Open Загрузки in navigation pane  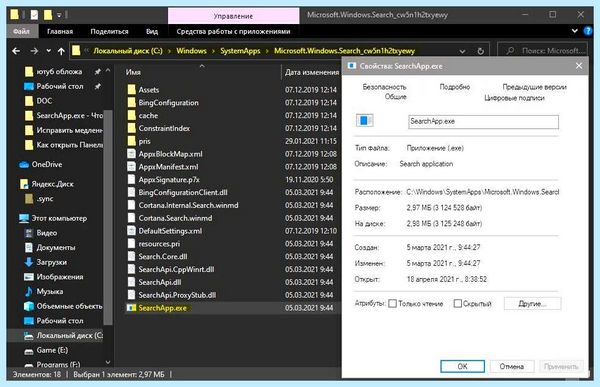click(52, 262)
